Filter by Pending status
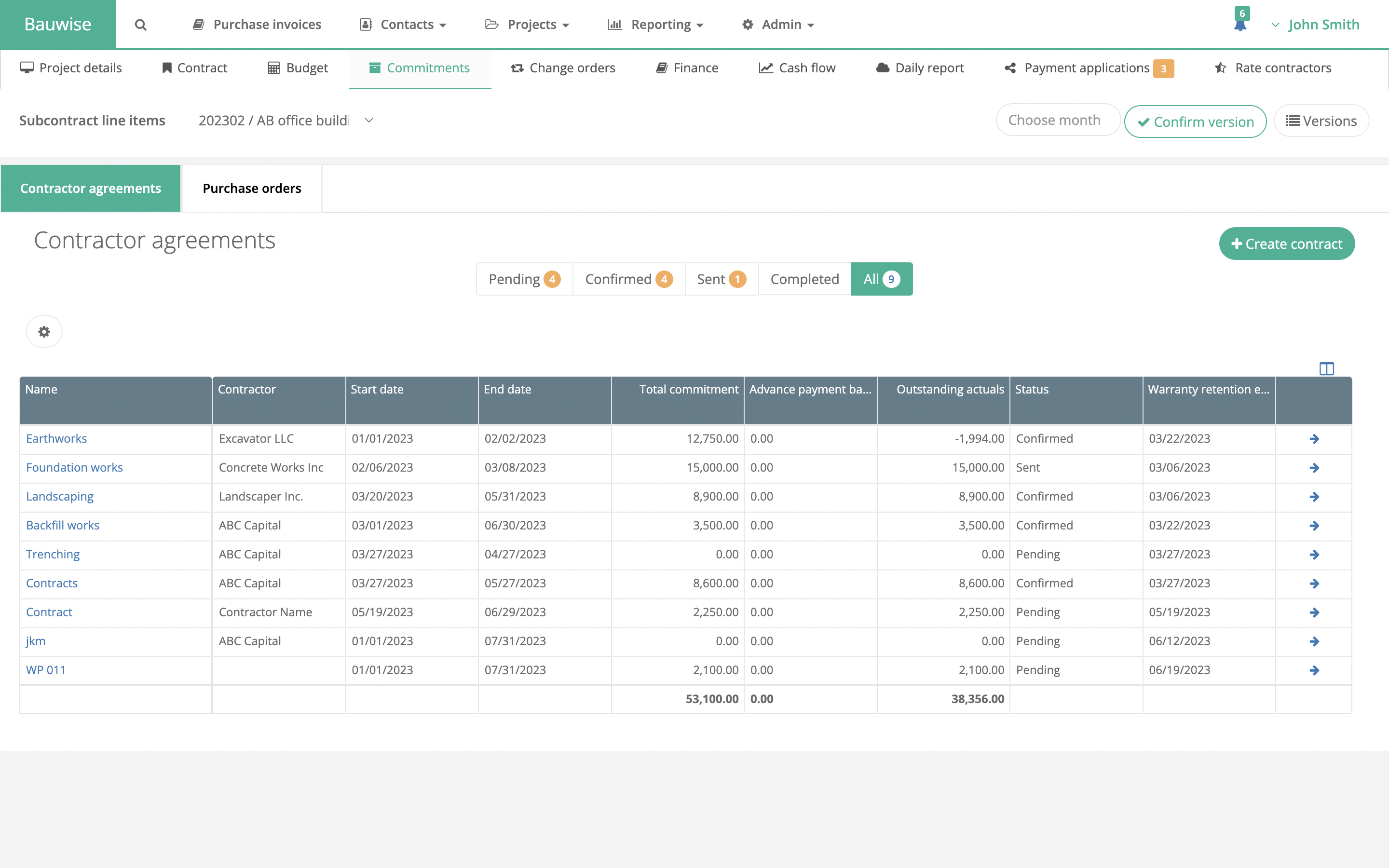Viewport: 1389px width, 868px height. point(524,279)
